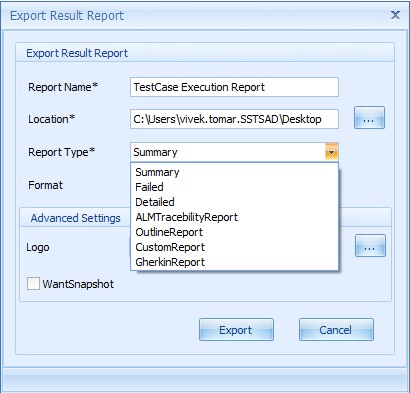Click the Location path field
The width and height of the screenshot is (410, 393).
pos(234,119)
